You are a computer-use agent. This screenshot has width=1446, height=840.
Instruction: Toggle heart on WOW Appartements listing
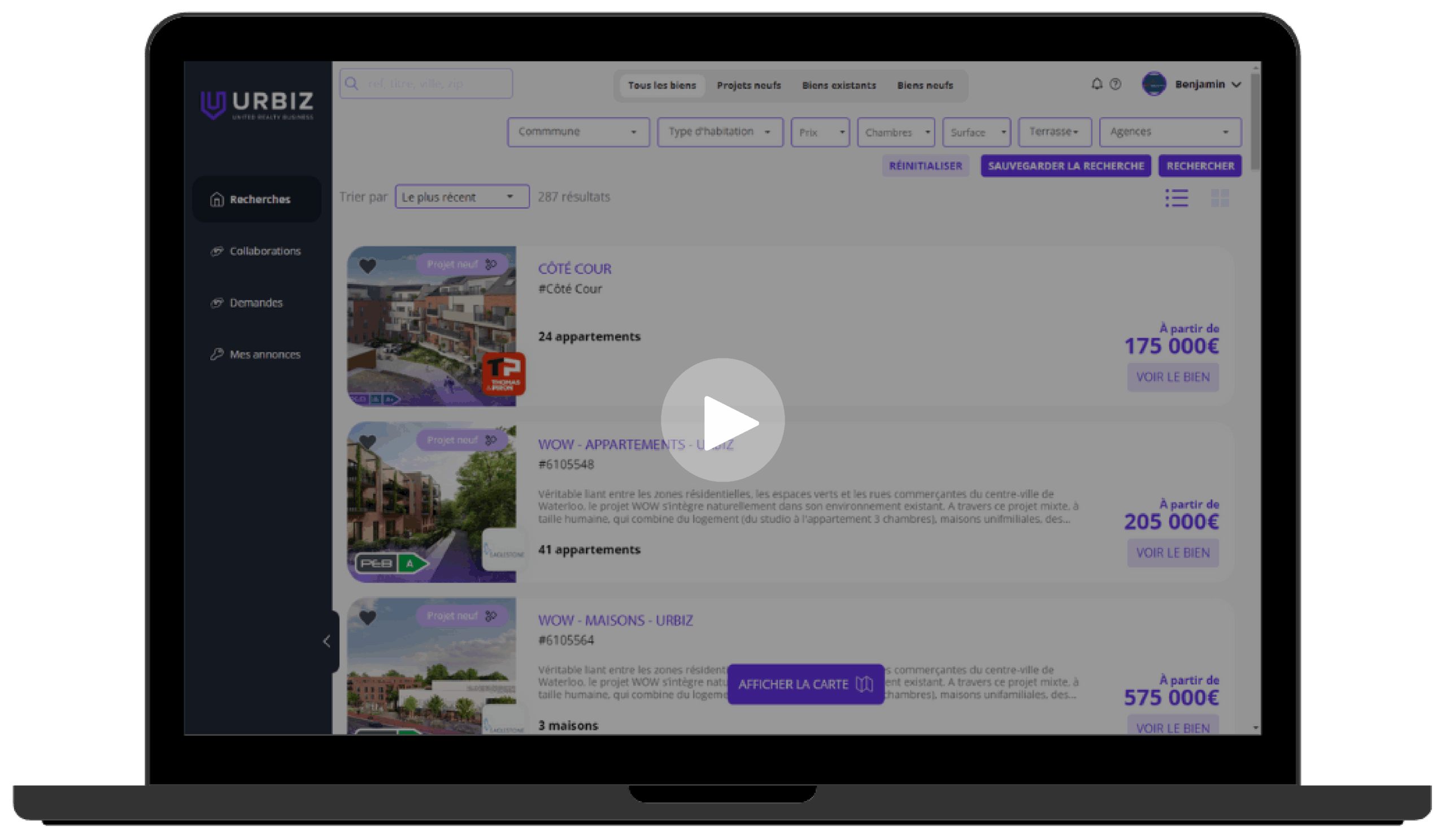point(367,441)
